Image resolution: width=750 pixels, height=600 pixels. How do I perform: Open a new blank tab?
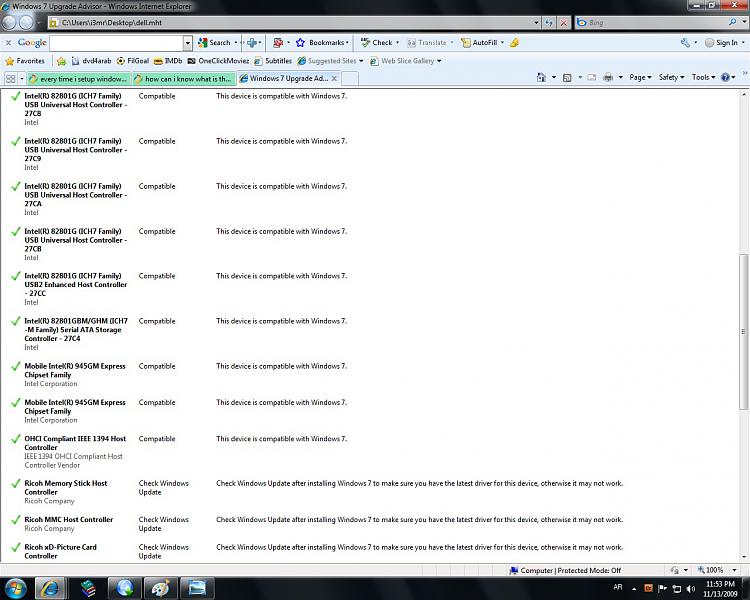[350, 78]
